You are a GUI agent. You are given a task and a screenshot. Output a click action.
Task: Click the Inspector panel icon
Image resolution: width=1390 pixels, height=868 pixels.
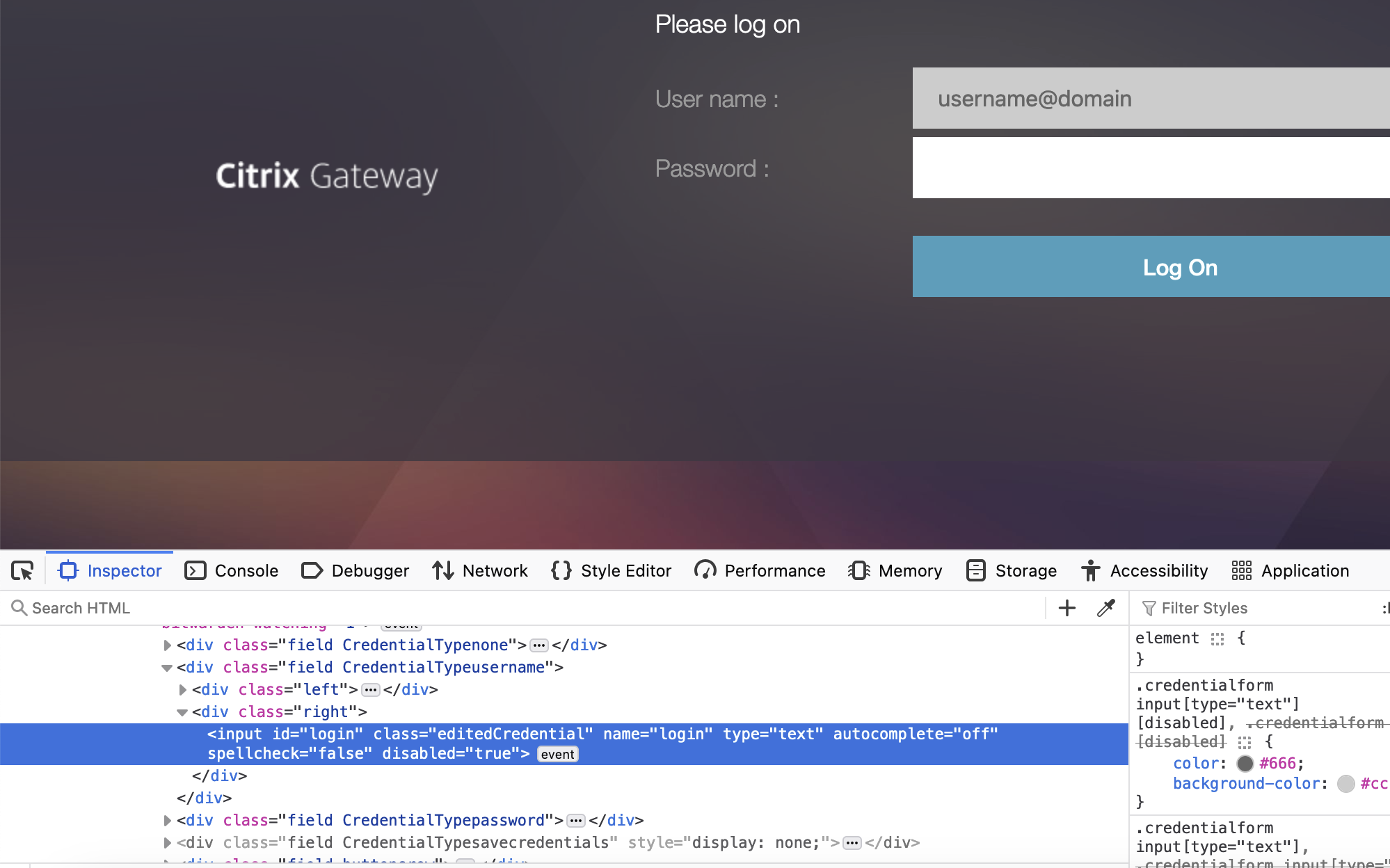coord(67,570)
